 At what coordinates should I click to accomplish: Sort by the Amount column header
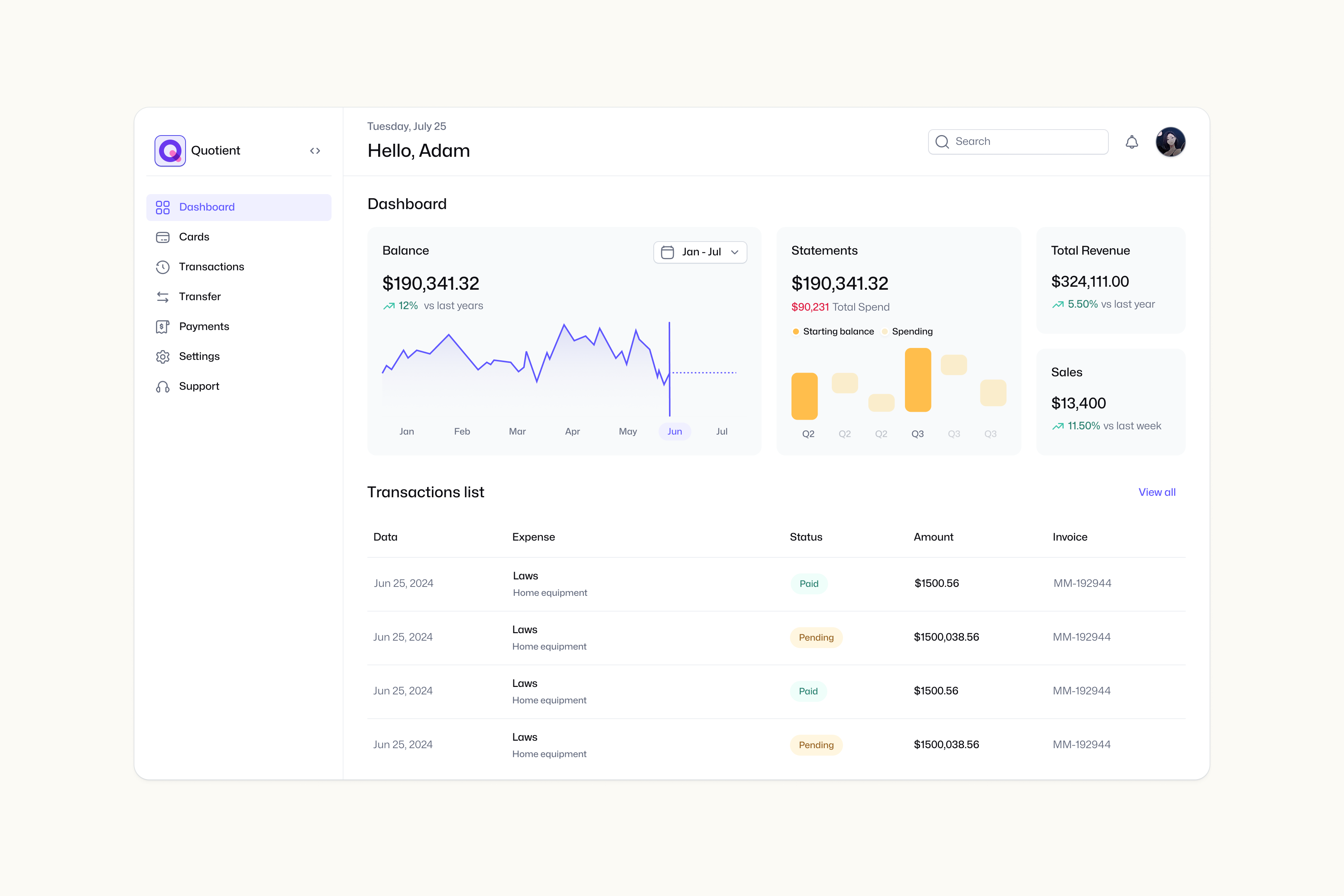pyautogui.click(x=933, y=537)
